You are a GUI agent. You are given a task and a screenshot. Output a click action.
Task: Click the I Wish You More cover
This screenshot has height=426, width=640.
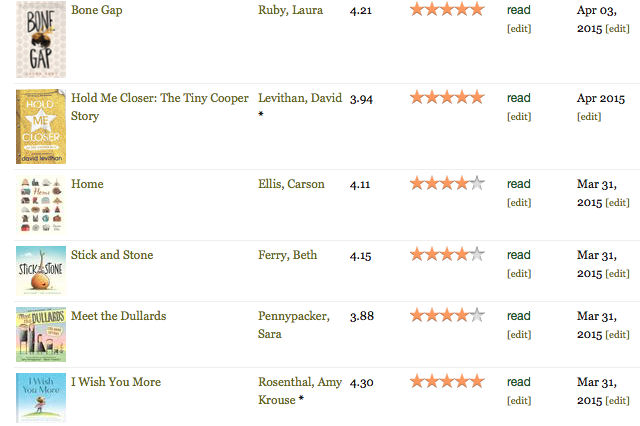40,397
